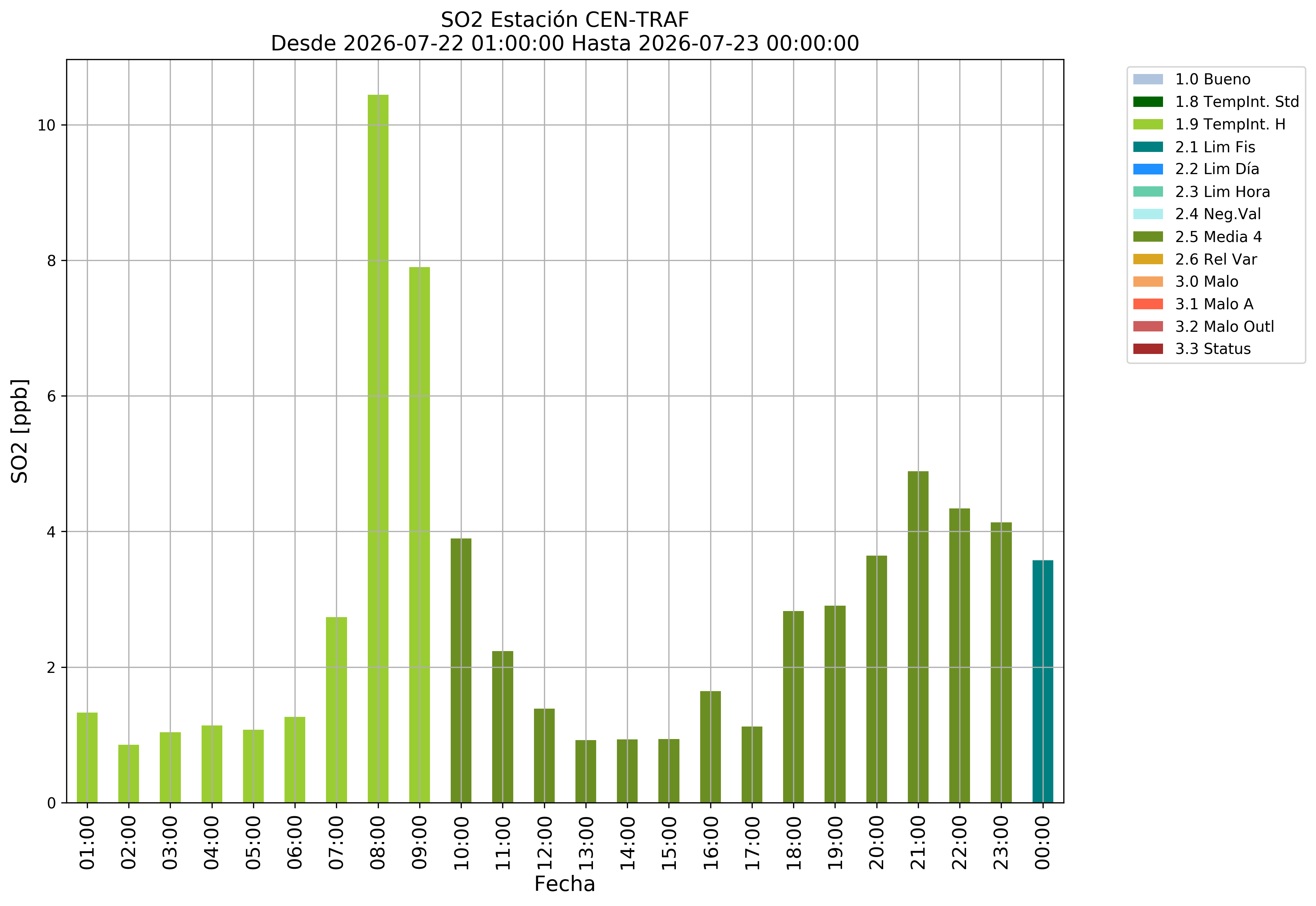Pick the 3.3 Status dark red swatch
Viewport: 1316px width, 906px height.
click(1147, 349)
